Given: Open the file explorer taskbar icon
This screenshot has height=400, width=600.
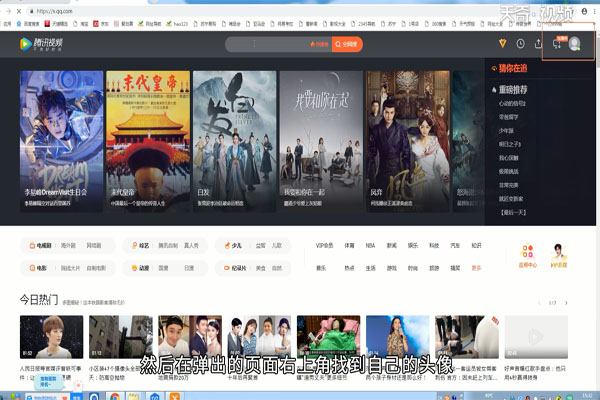Looking at the screenshot, I should 134,396.
